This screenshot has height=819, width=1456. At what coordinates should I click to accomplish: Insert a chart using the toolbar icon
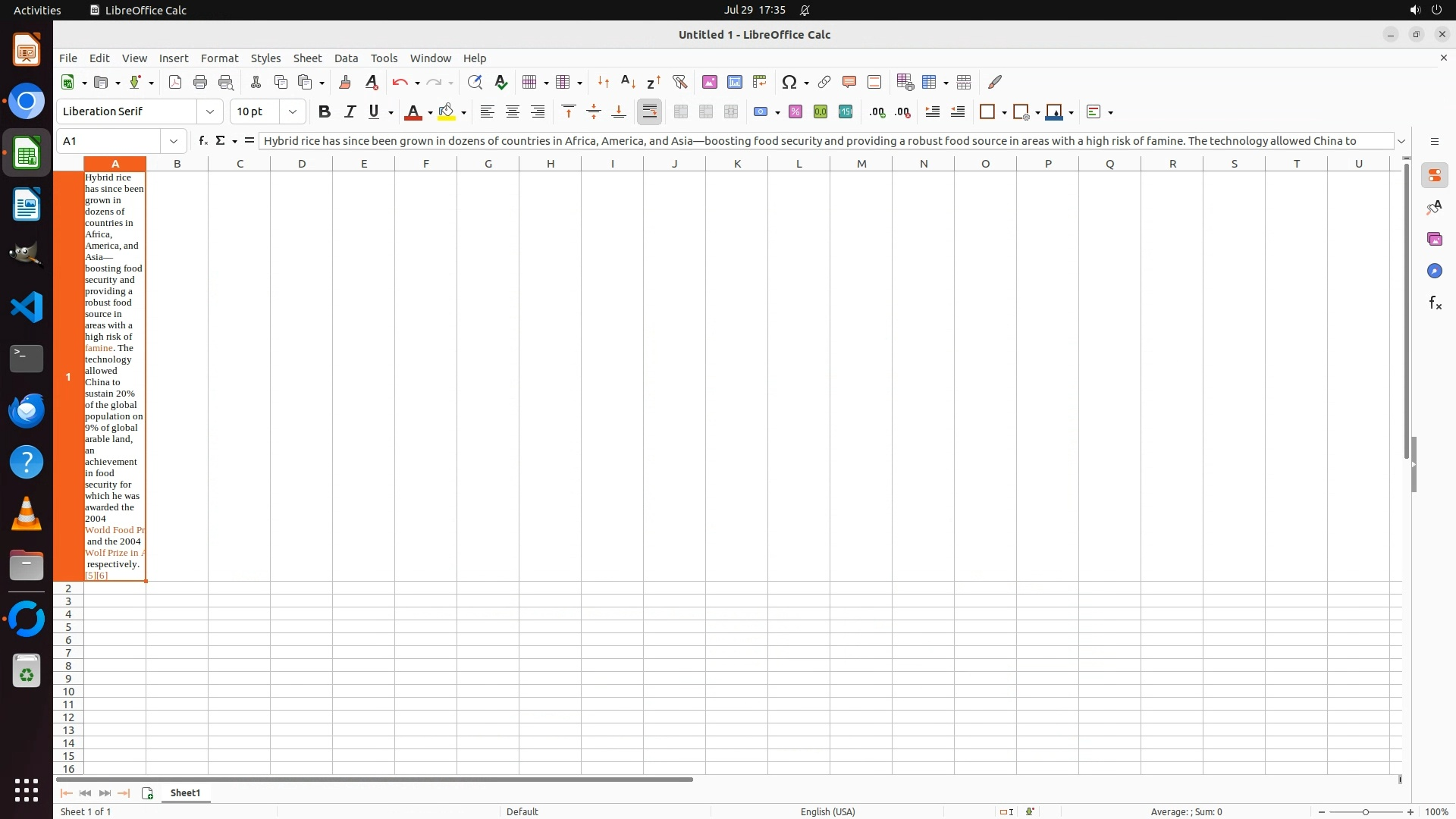pos(734,82)
